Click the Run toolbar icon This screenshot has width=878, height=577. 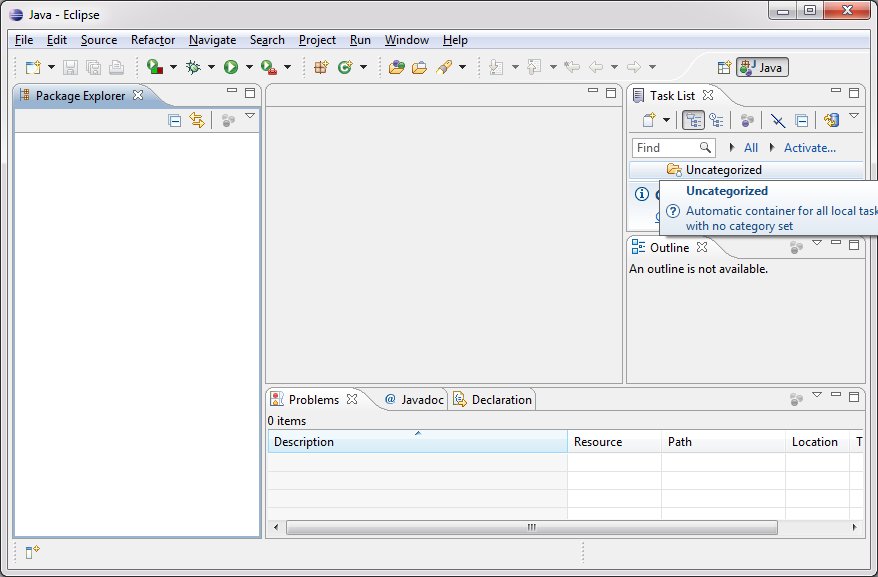(231, 67)
